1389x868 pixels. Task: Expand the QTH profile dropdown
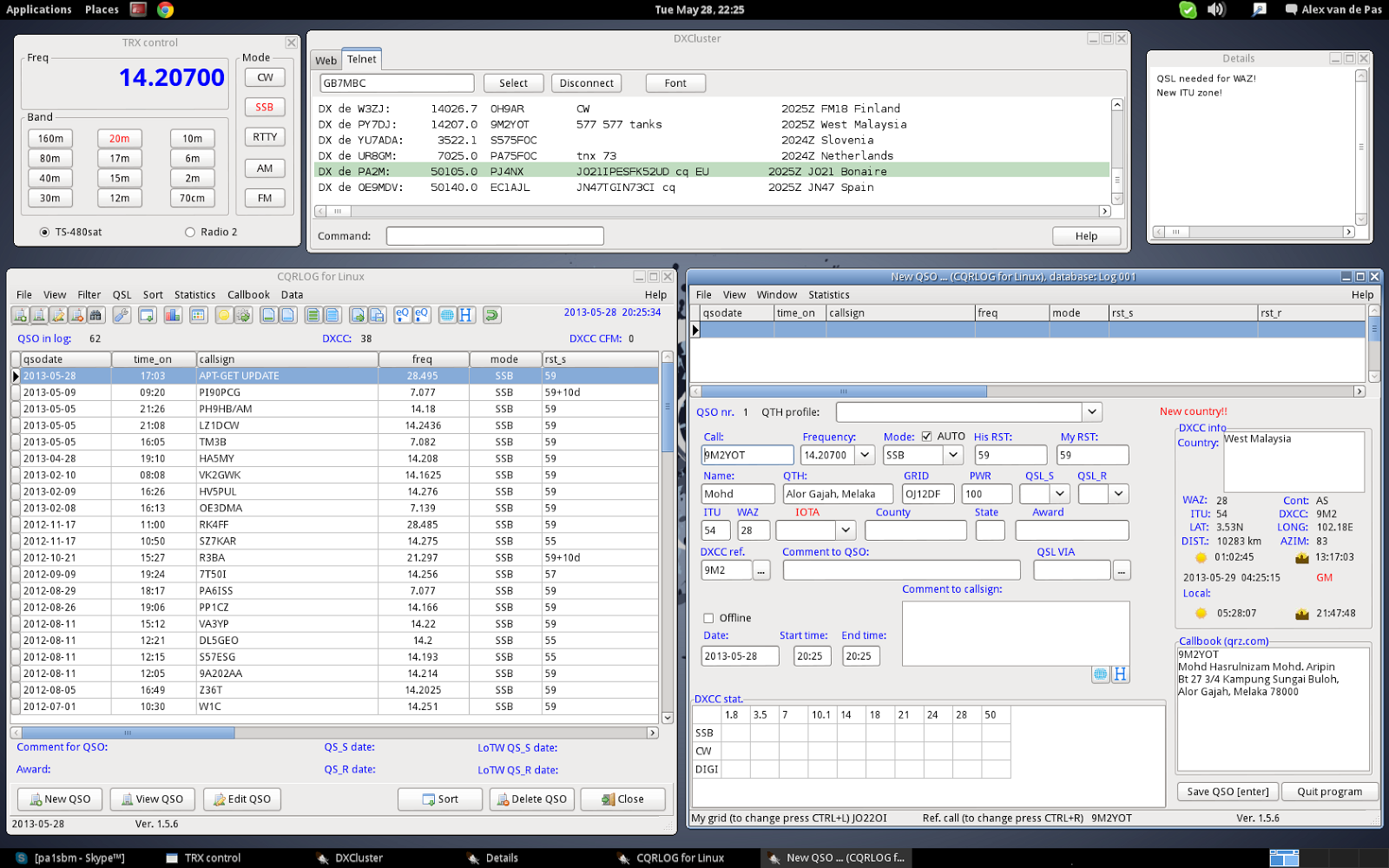click(1092, 412)
